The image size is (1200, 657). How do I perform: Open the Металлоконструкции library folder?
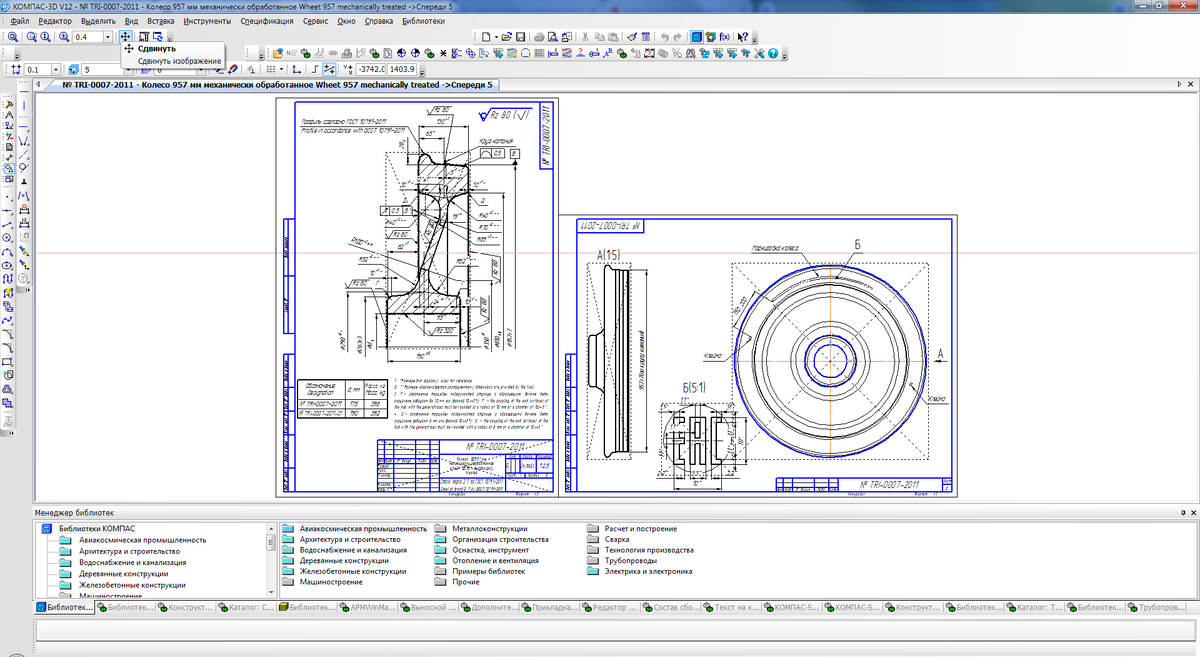[487, 528]
